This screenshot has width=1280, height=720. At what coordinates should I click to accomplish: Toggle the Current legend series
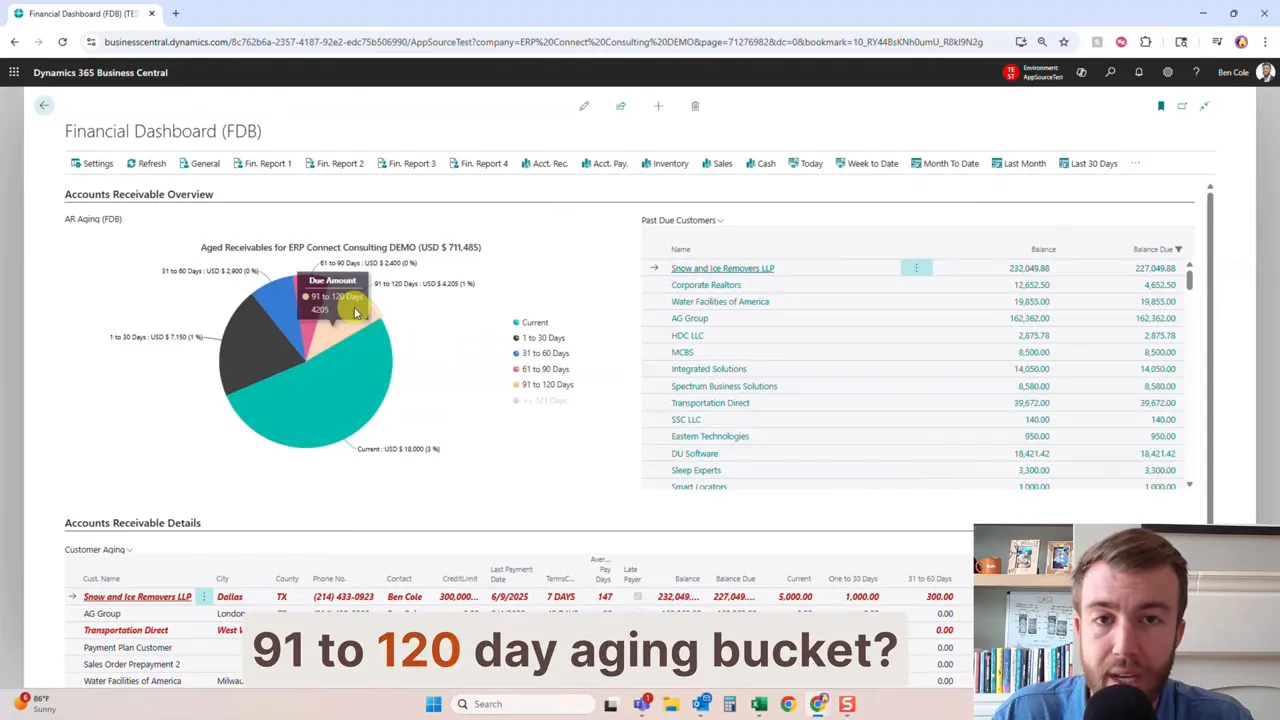pos(535,322)
